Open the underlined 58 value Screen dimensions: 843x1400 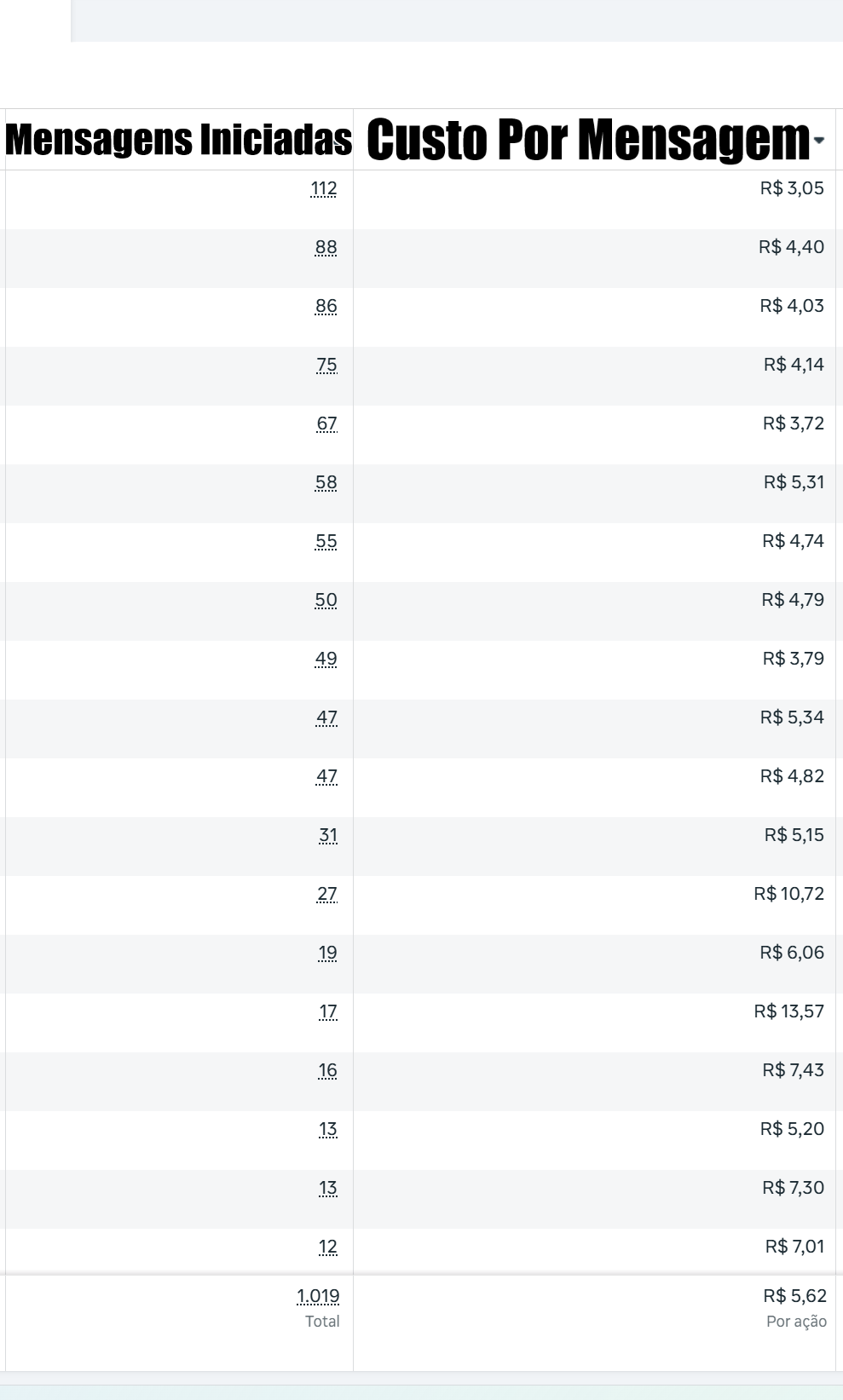click(x=326, y=482)
